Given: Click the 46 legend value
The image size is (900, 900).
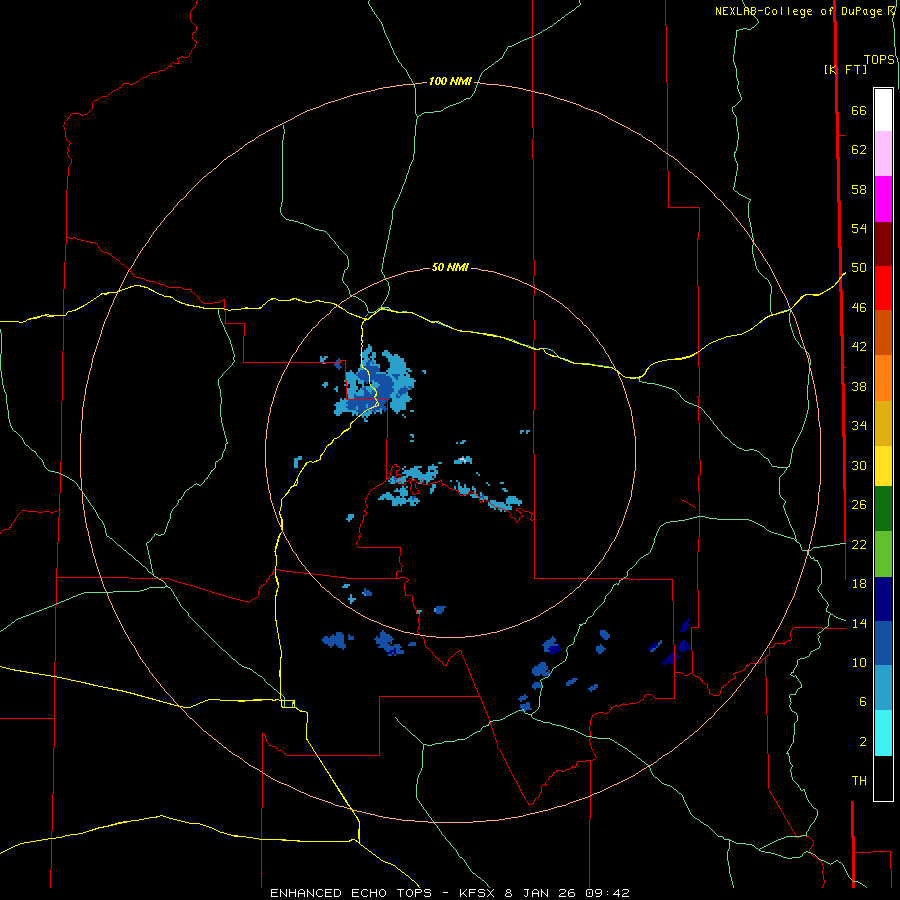Looking at the screenshot, I should point(859,307).
